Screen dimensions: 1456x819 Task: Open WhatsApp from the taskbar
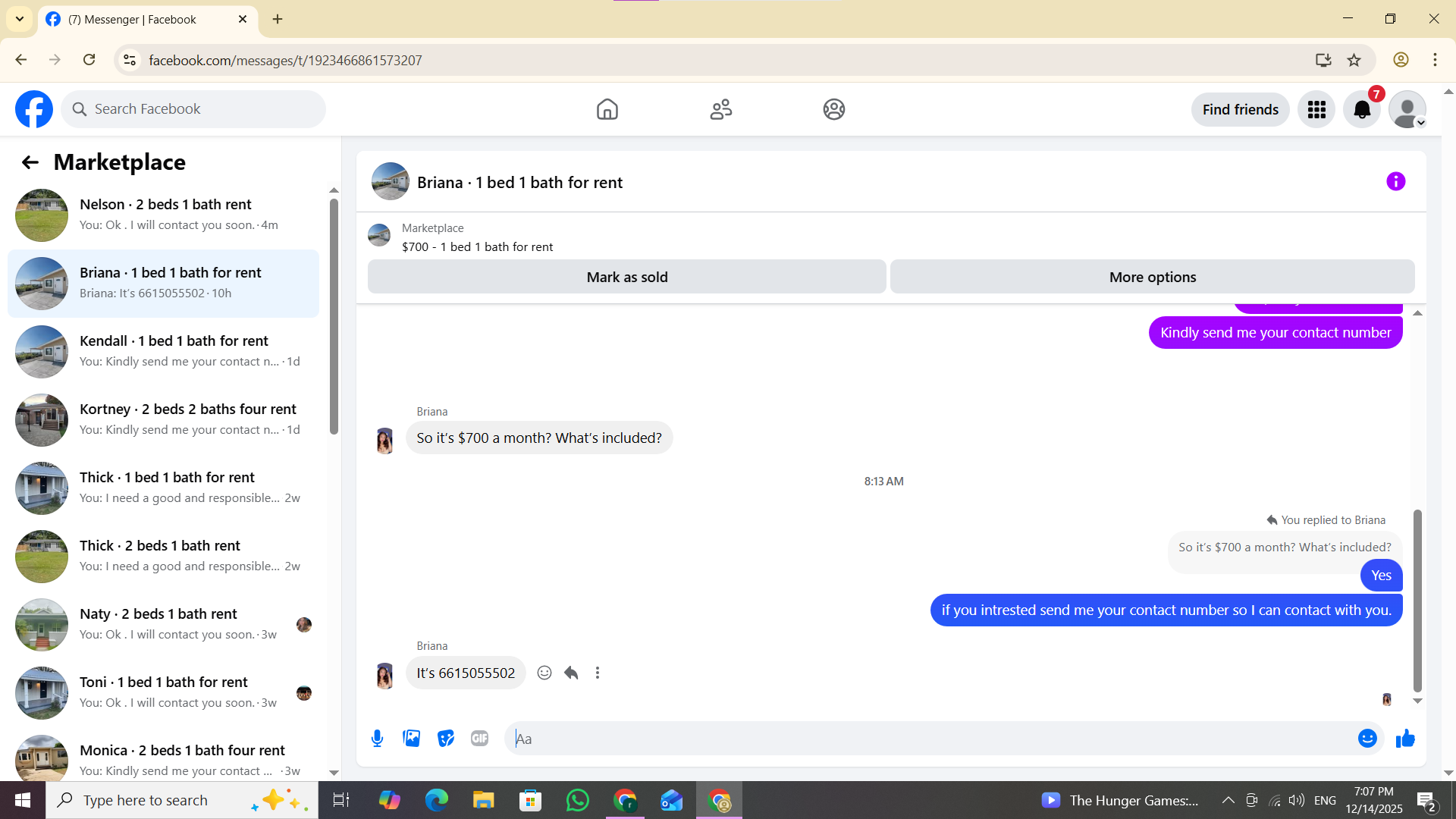click(578, 800)
